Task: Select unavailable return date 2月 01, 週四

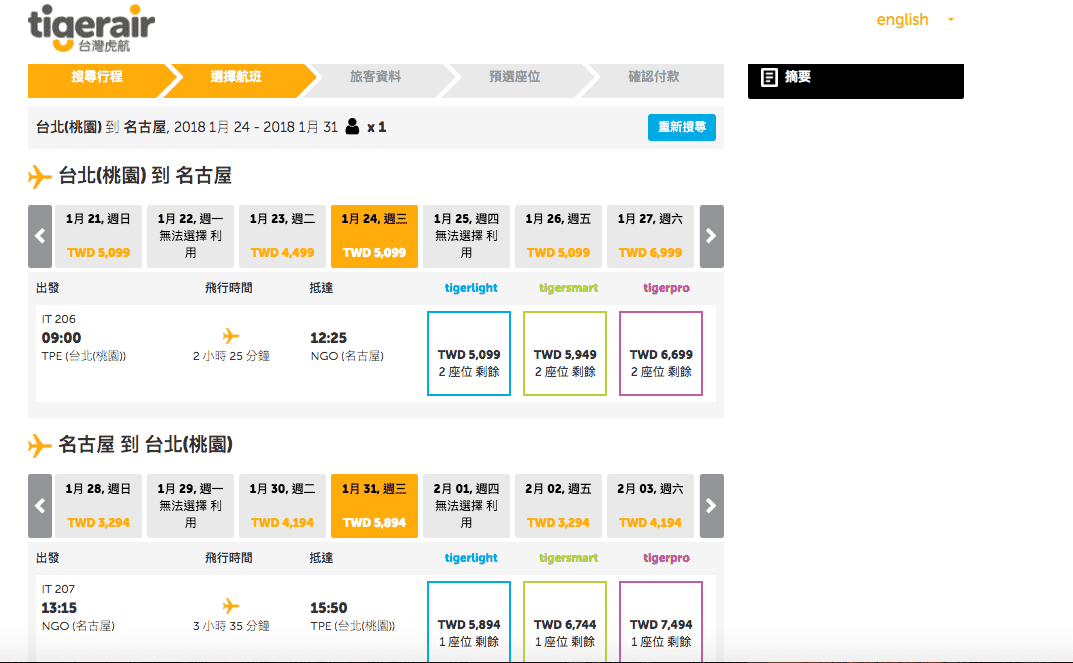Action: [x=466, y=506]
